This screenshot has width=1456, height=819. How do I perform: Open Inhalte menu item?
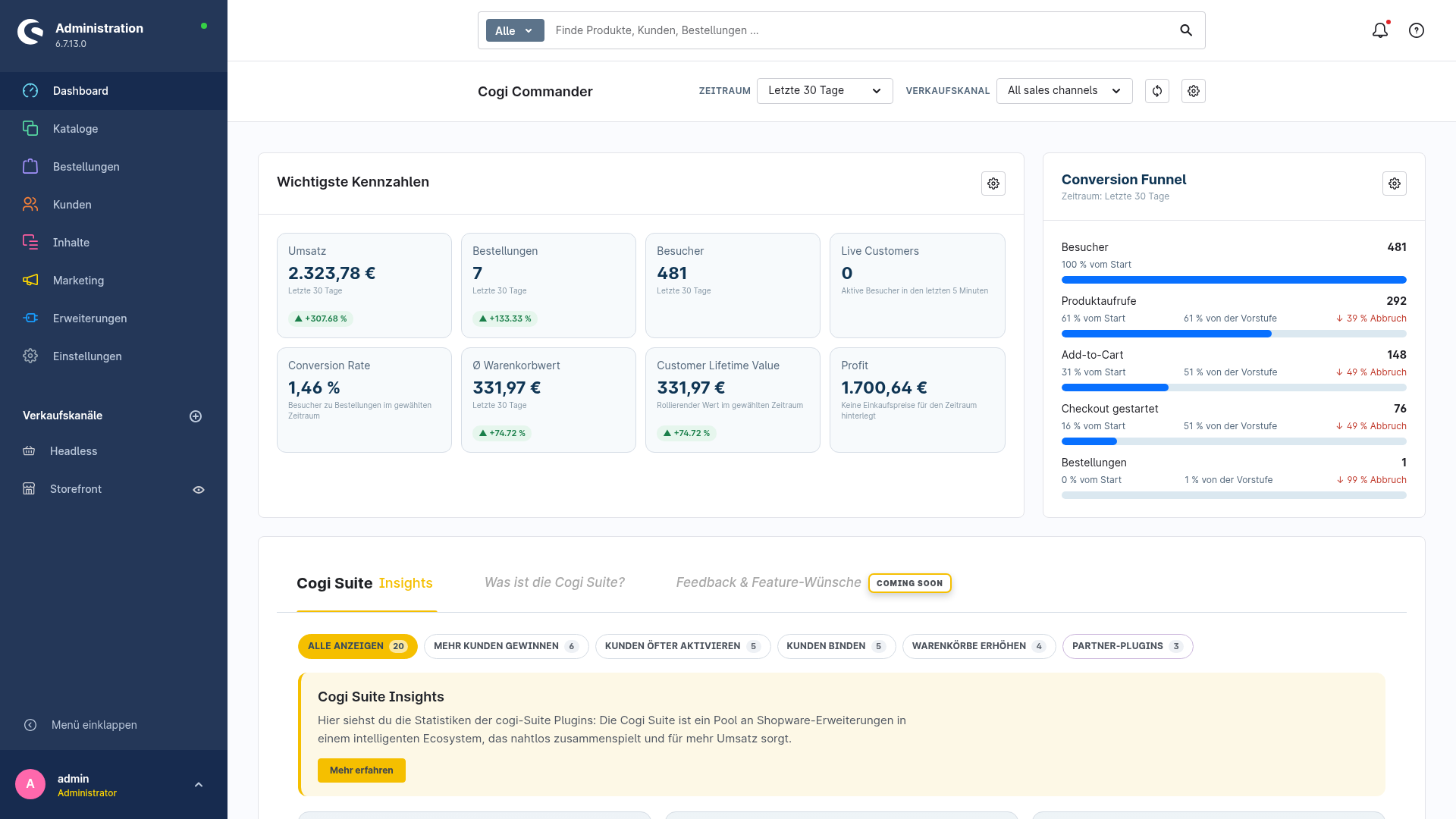pyautogui.click(x=114, y=243)
